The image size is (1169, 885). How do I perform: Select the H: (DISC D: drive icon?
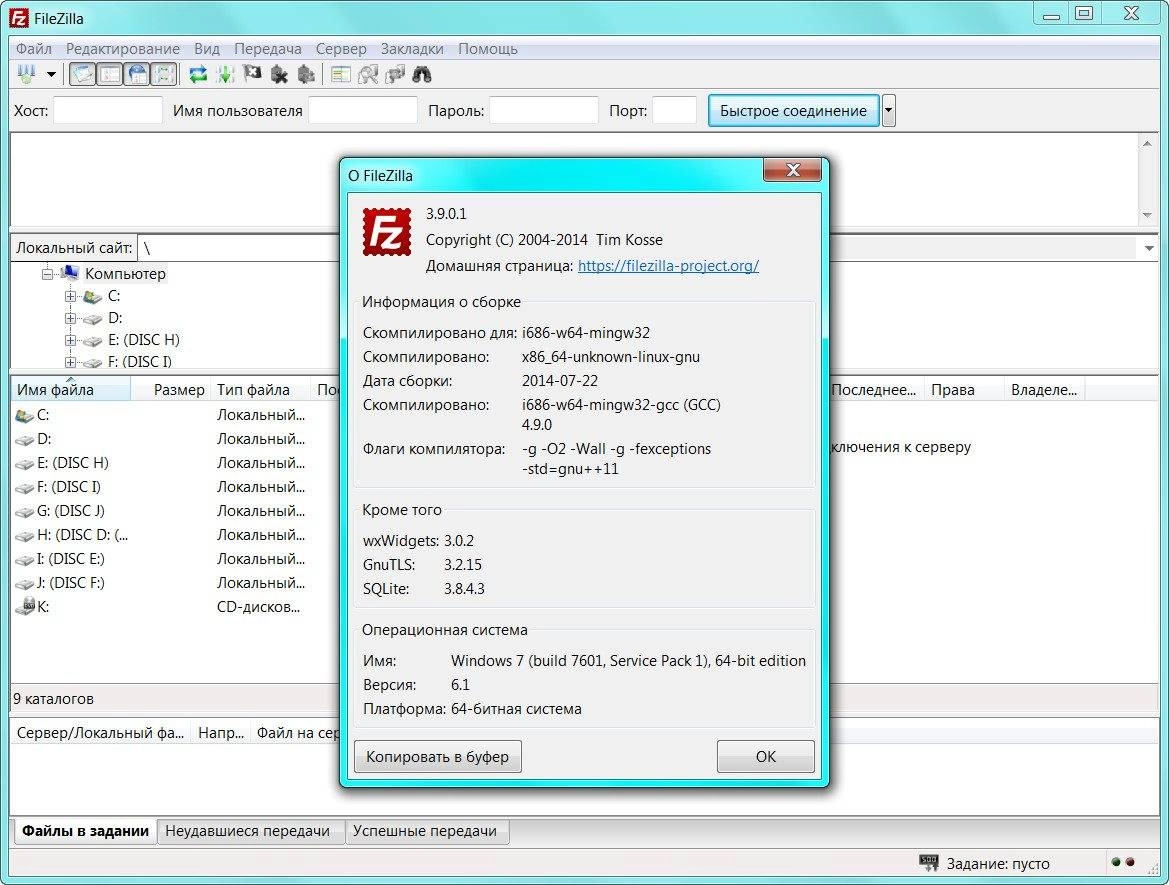click(x=25, y=536)
